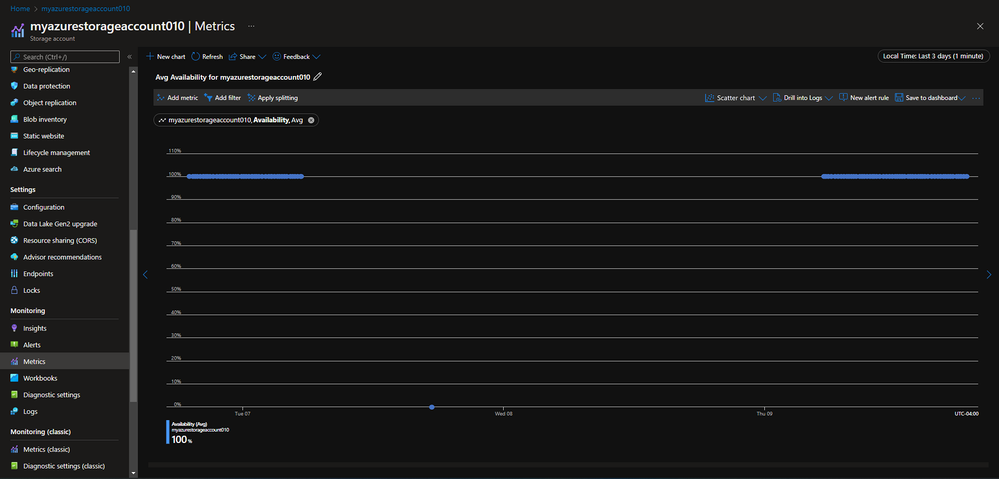Screen dimensions: 999x479
Task: Click the Resource sharing (CORS) icon
Action: [x=15, y=240]
